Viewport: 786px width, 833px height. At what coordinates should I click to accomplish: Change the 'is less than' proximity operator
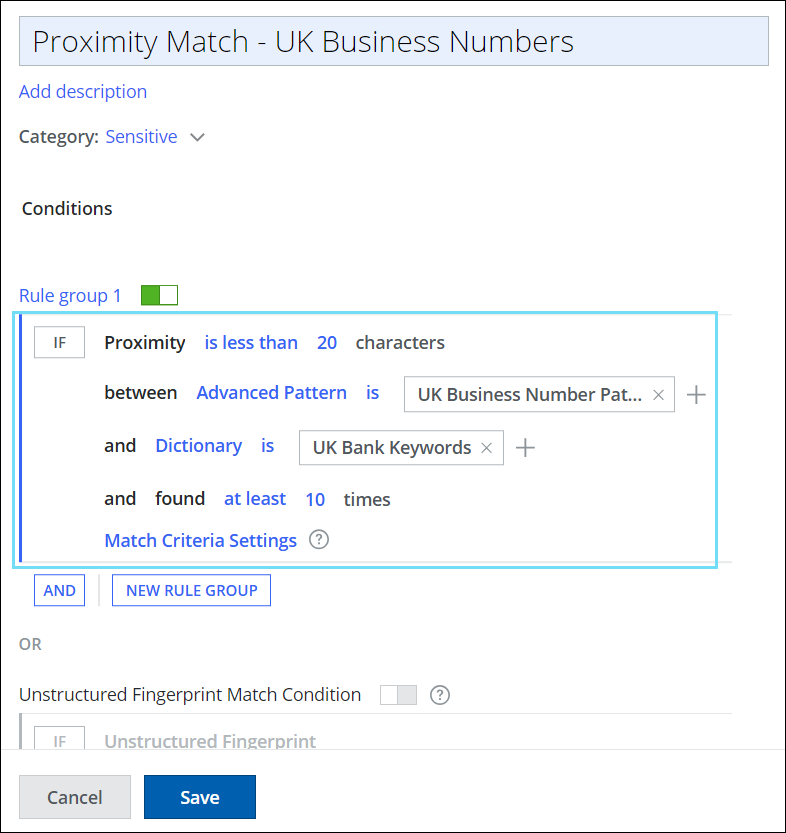coord(251,342)
